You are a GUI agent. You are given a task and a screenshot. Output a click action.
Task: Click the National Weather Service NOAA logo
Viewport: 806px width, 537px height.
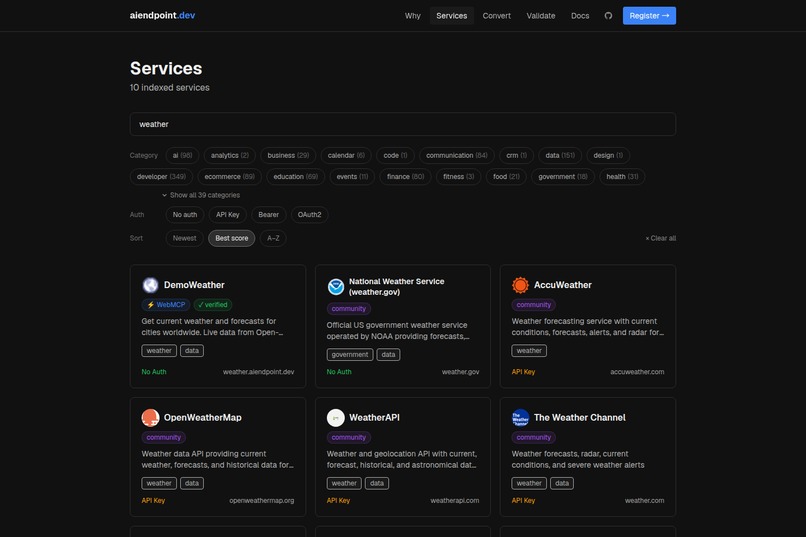tap(336, 287)
